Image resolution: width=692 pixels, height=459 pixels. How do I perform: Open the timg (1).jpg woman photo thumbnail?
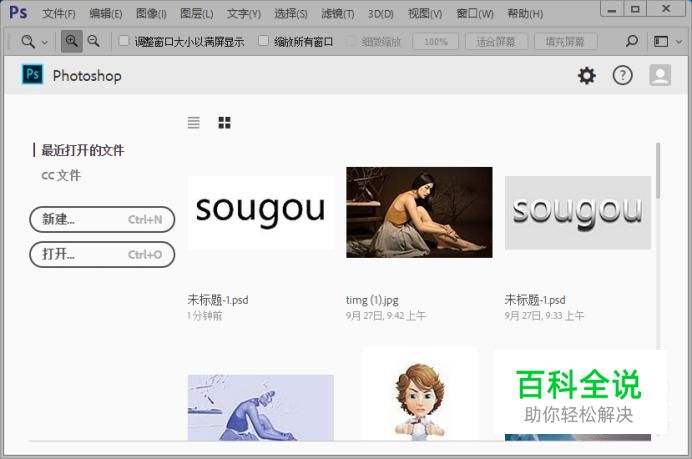pos(419,212)
